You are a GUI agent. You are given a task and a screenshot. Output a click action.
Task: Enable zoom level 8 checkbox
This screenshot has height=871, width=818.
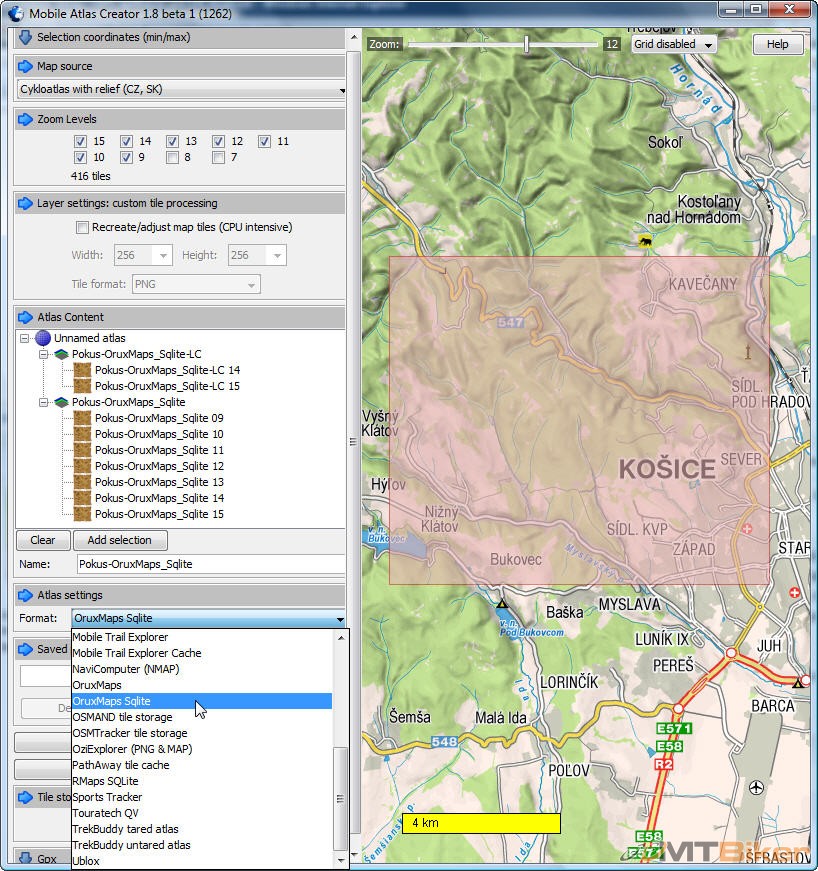pyautogui.click(x=172, y=158)
